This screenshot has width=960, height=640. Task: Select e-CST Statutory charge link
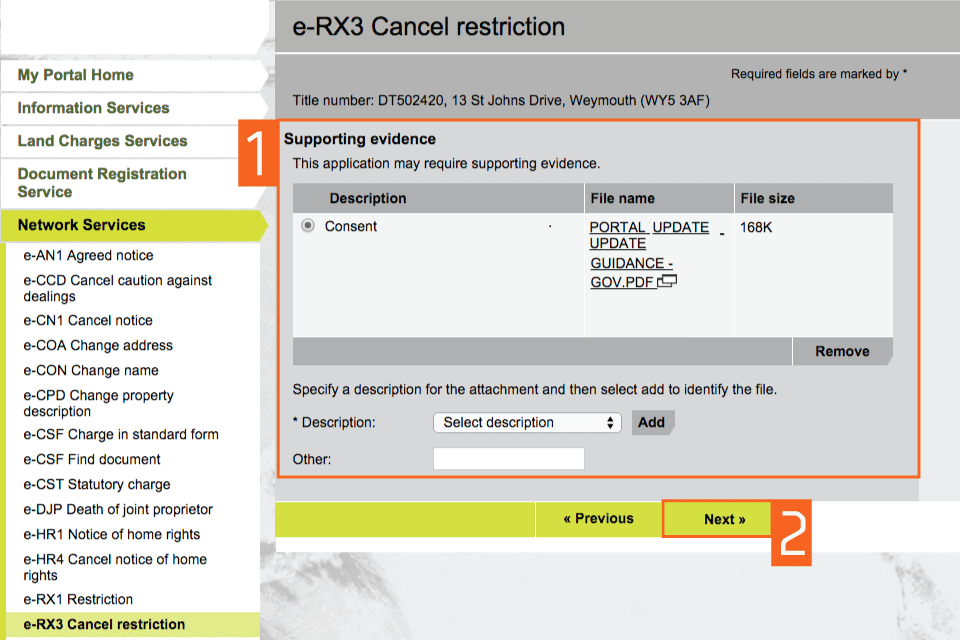97,485
